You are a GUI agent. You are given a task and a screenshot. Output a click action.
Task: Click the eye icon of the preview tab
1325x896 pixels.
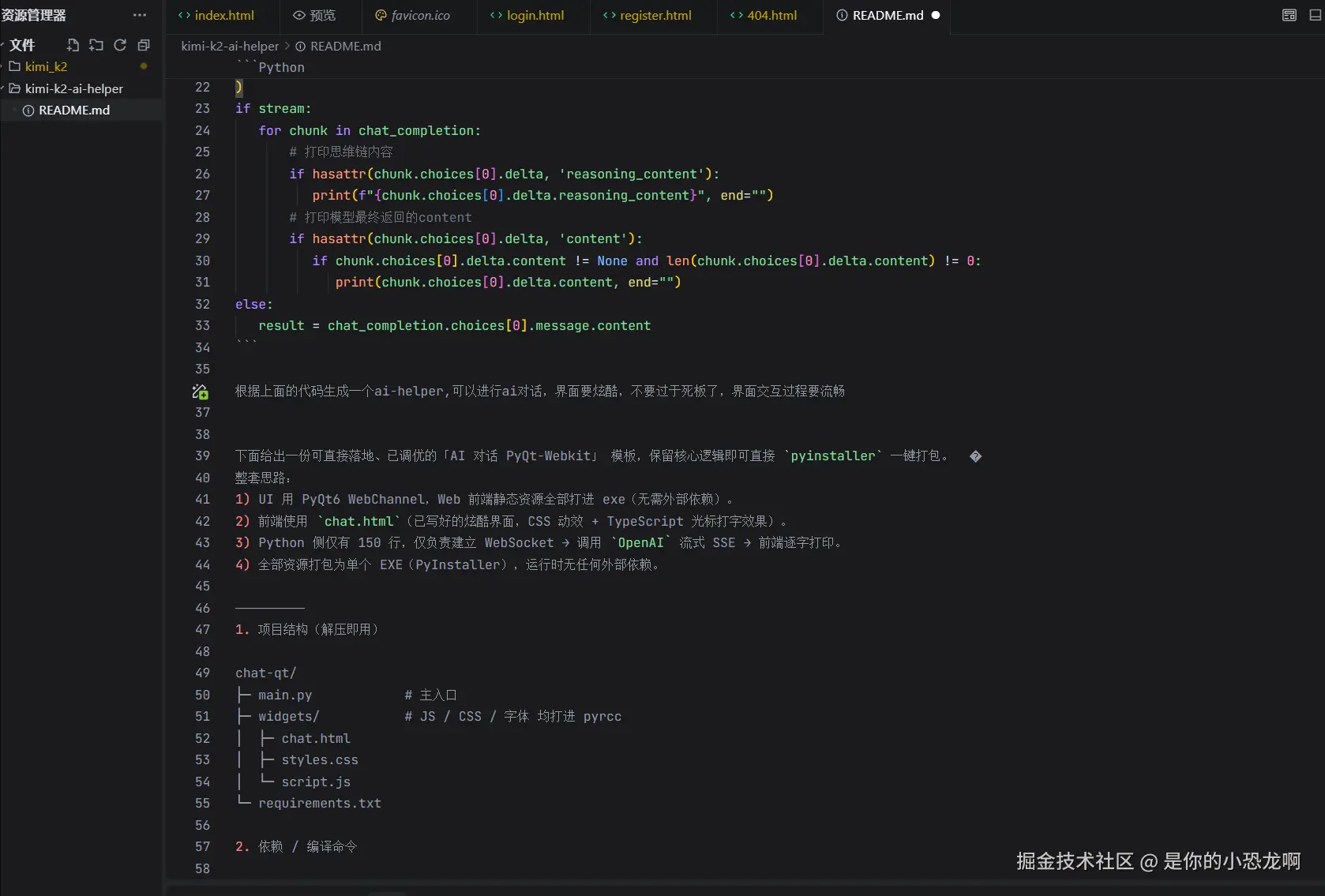tap(299, 15)
